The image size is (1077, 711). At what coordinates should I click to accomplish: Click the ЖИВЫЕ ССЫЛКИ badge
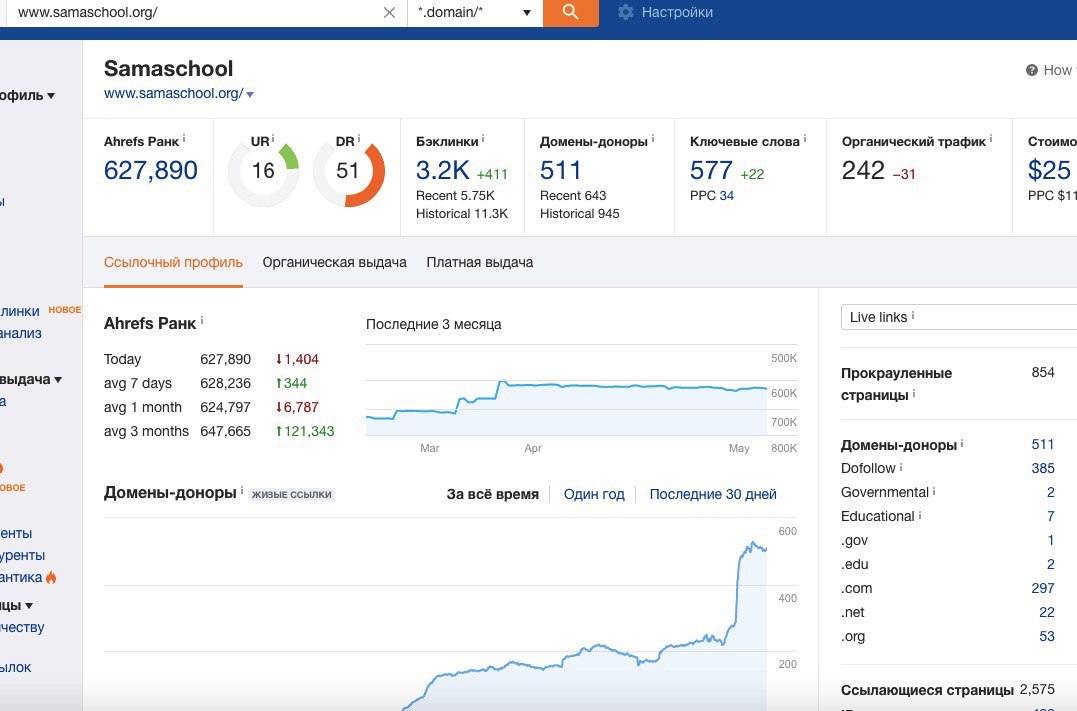(291, 495)
